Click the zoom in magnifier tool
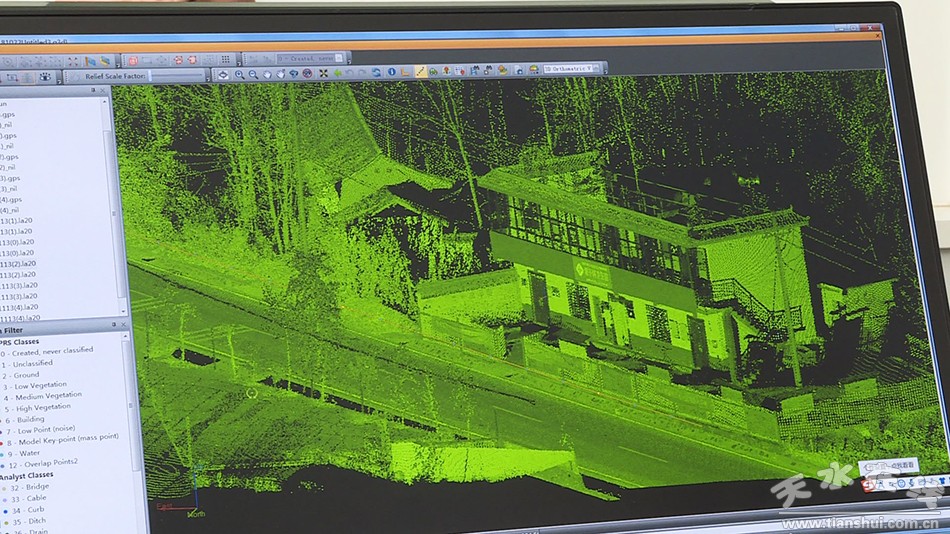The height and width of the screenshot is (534, 950). [240, 75]
